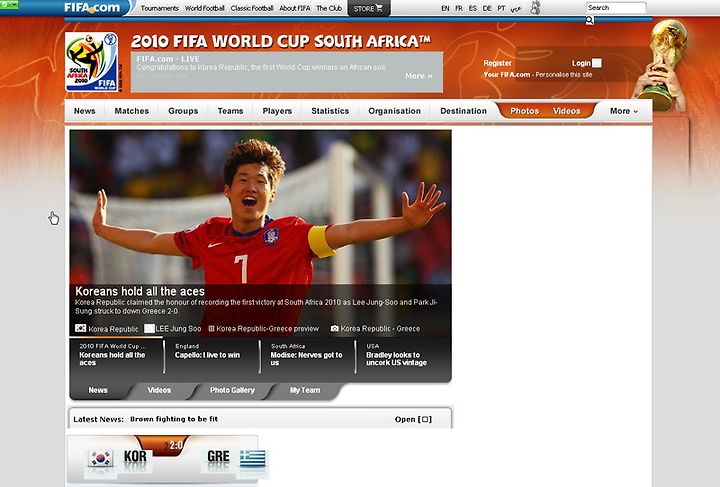Open the Statistics section

(x=330, y=111)
